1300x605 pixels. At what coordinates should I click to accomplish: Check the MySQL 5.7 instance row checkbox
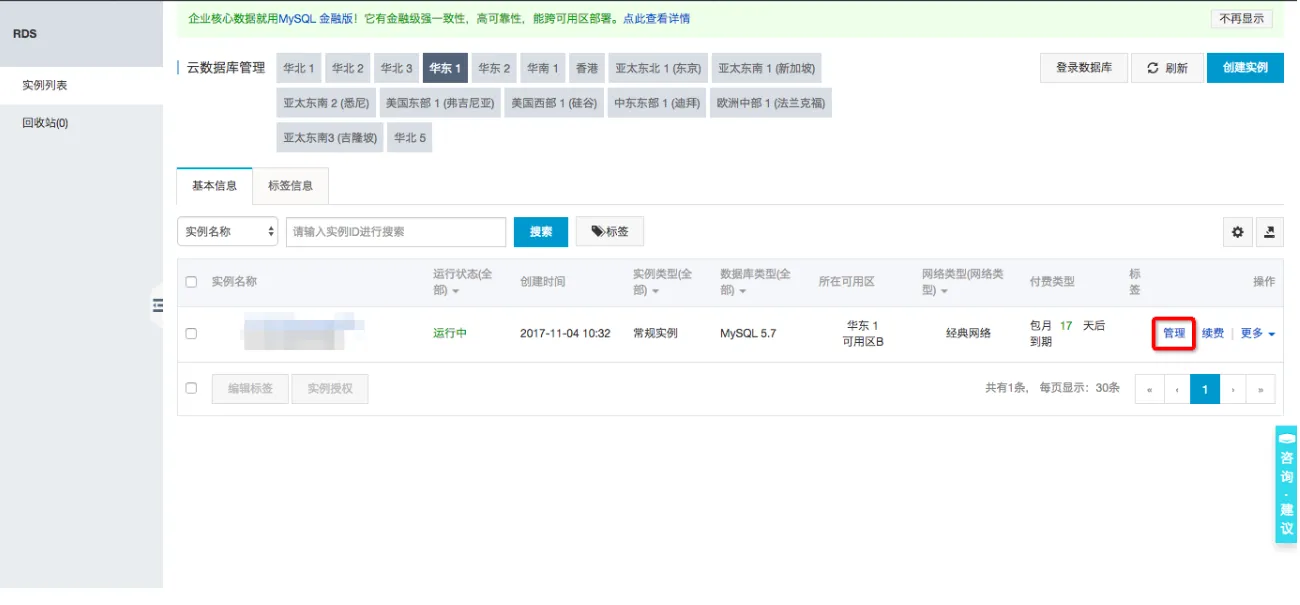191,333
